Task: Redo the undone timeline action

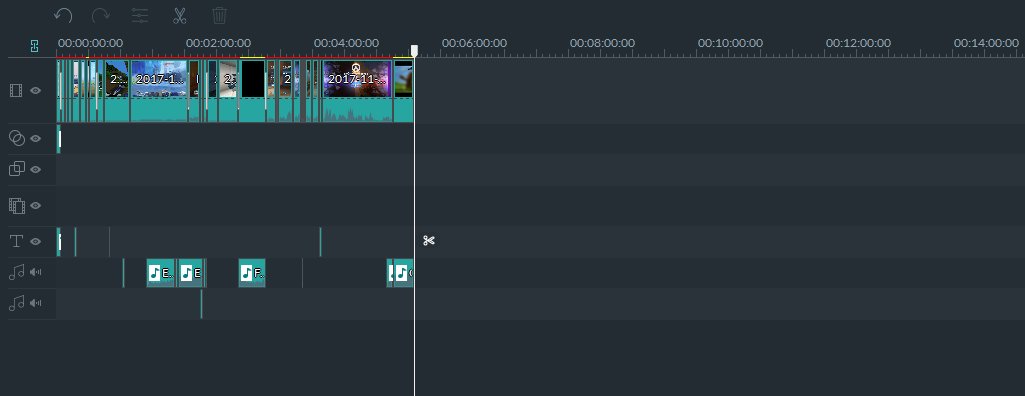Action: 101,16
